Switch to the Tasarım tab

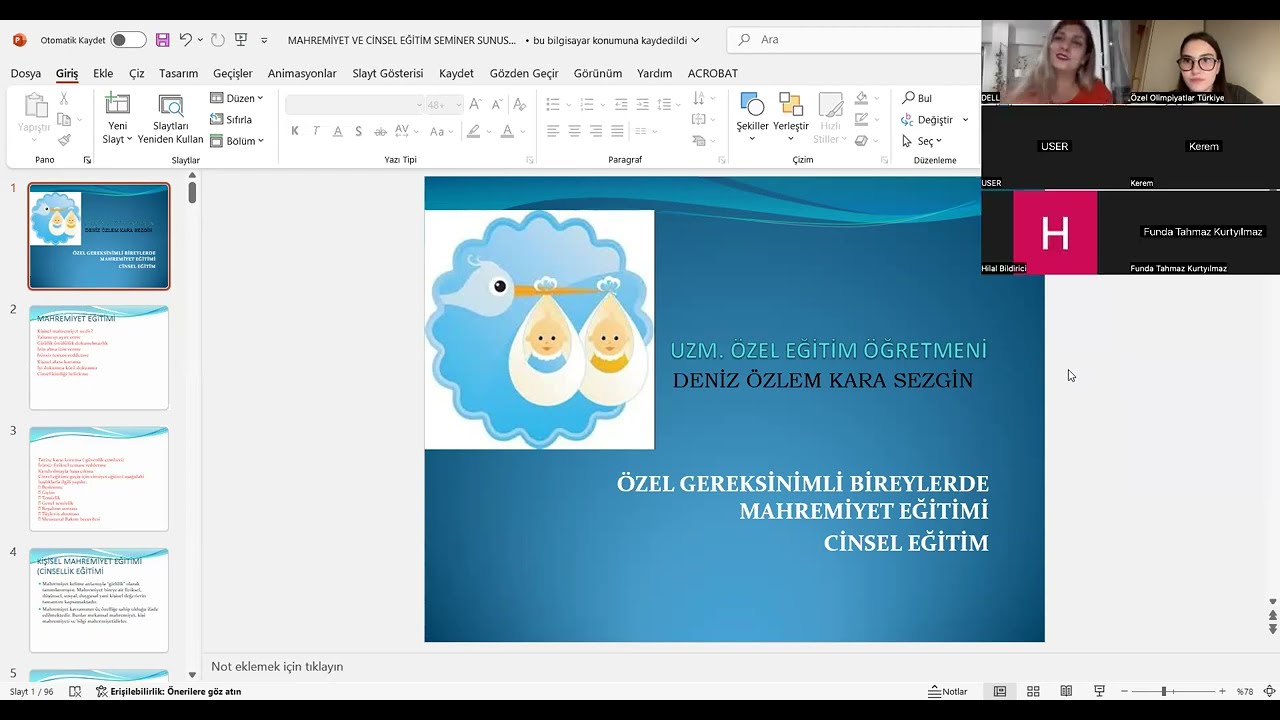point(179,73)
